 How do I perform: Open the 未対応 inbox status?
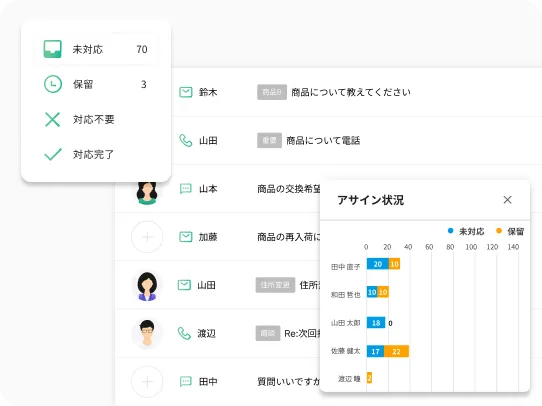[x=96, y=49]
